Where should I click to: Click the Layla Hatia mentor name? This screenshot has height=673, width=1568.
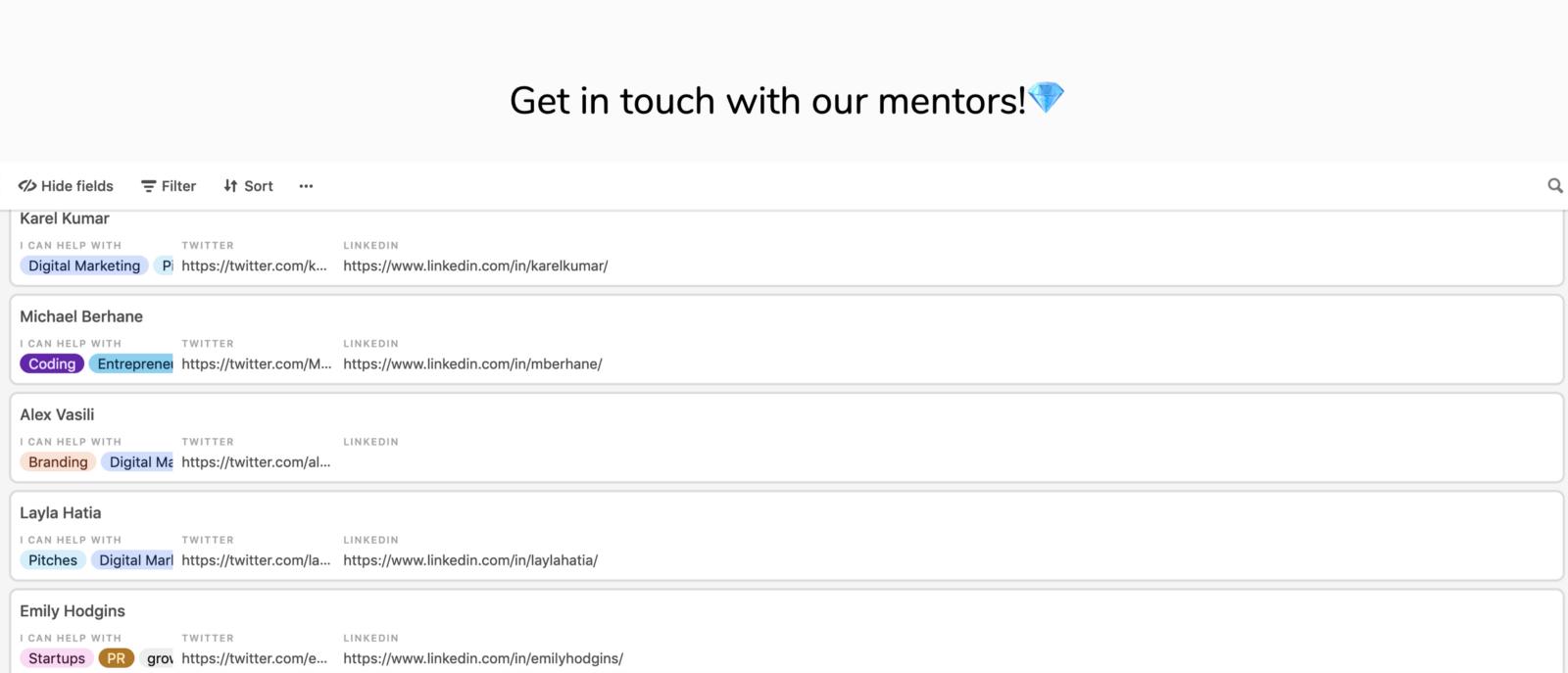(x=61, y=513)
